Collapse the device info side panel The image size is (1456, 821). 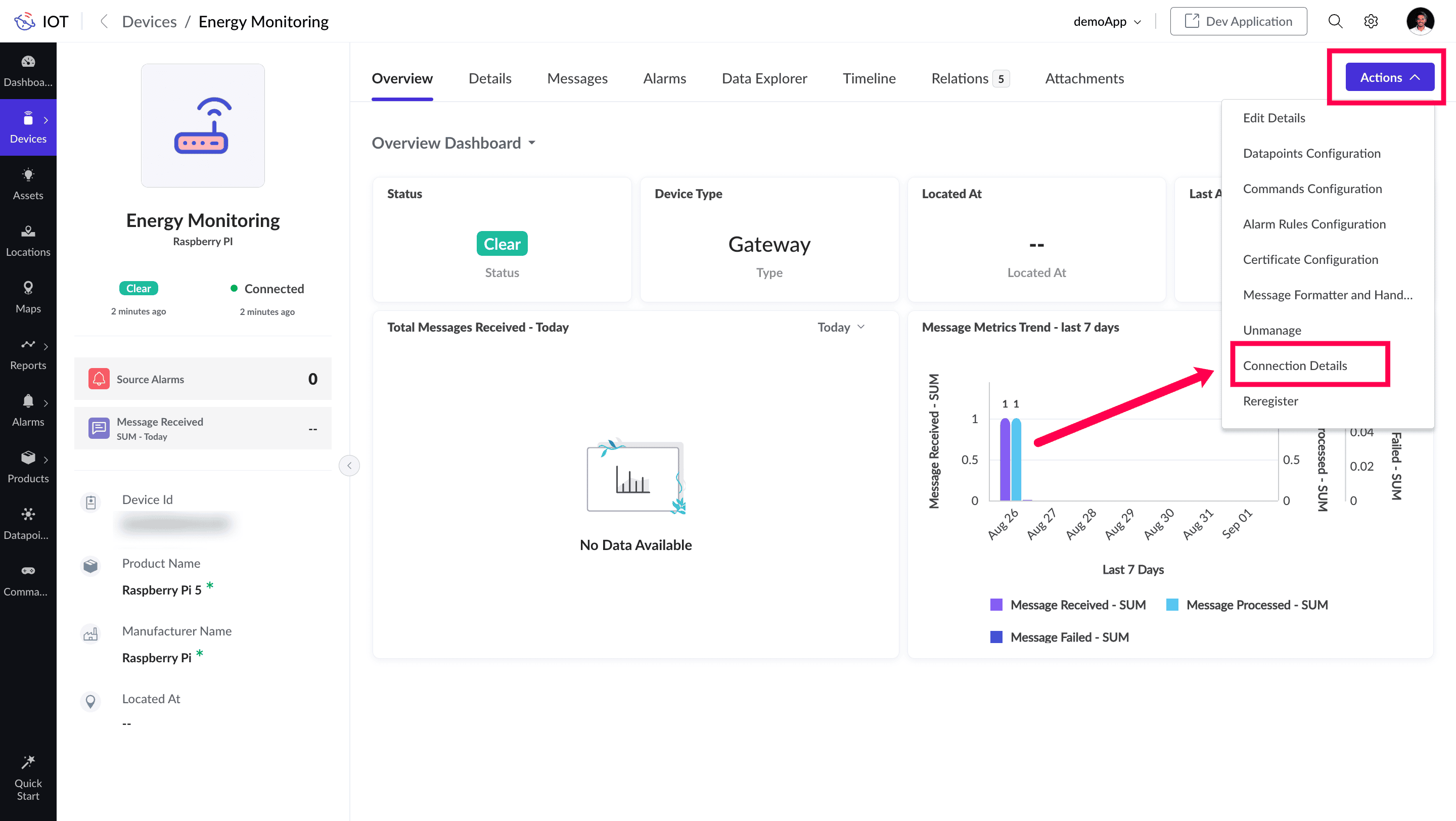click(x=349, y=466)
